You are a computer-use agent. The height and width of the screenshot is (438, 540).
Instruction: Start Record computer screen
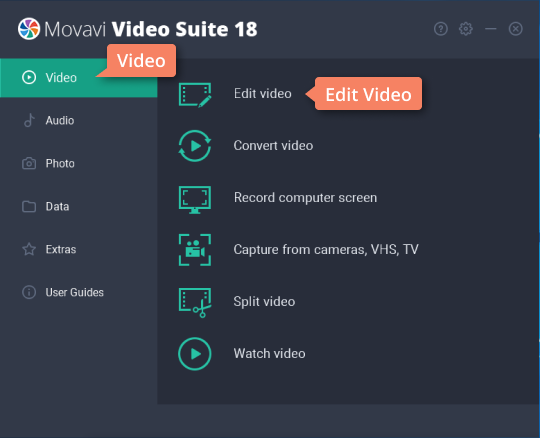point(305,198)
